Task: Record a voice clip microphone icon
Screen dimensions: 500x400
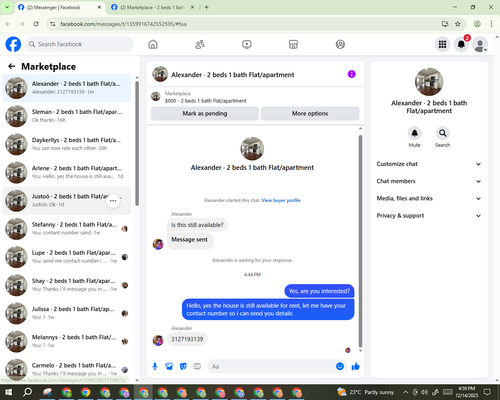Action: tap(155, 367)
